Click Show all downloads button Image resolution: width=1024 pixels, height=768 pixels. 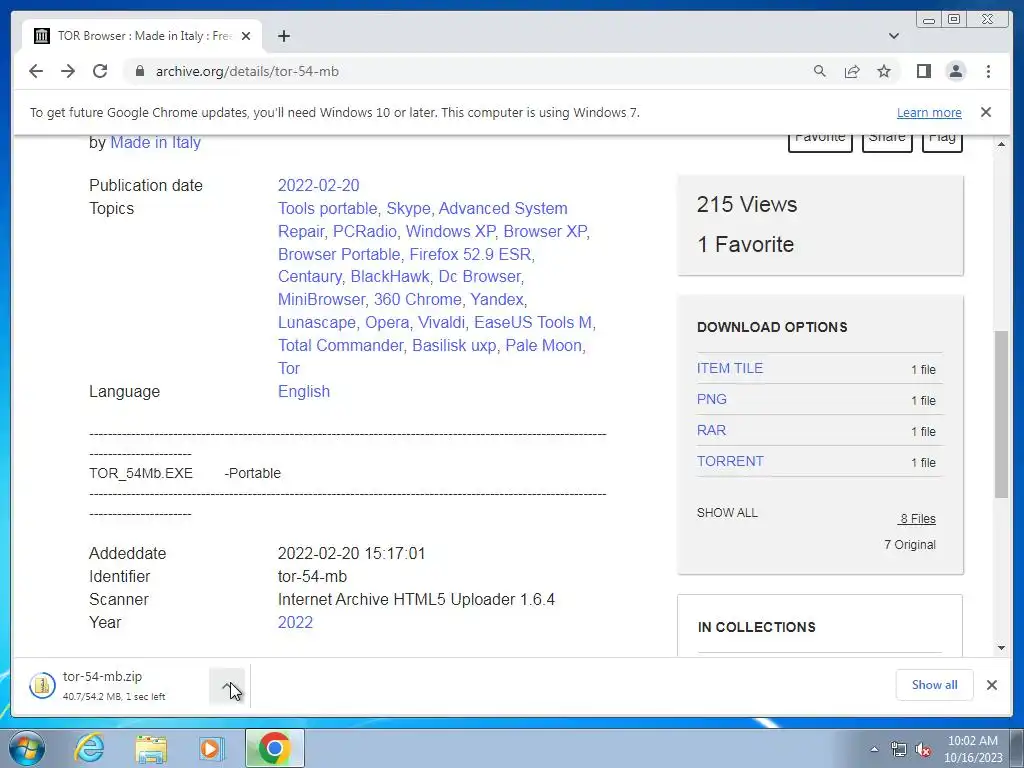click(x=935, y=684)
